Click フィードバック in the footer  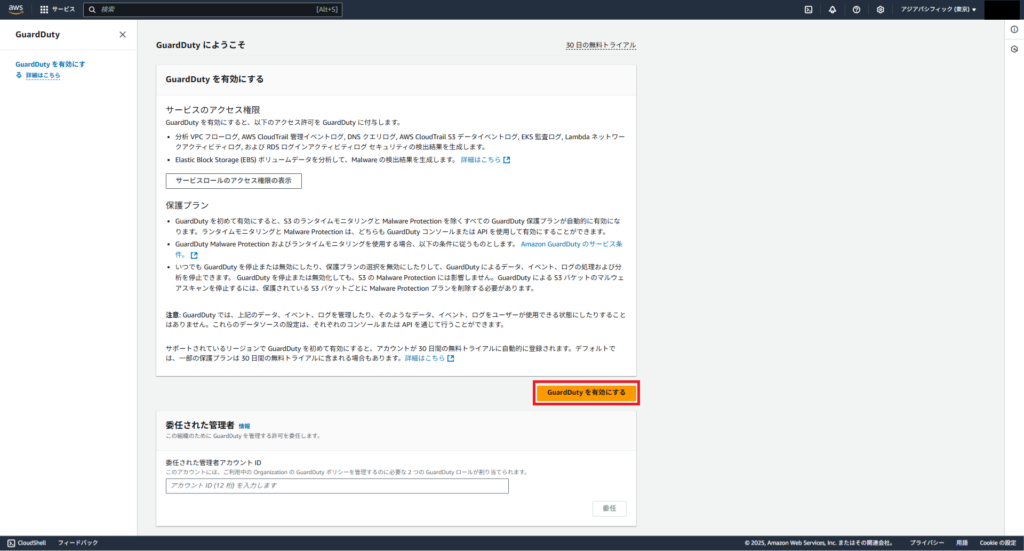point(78,543)
